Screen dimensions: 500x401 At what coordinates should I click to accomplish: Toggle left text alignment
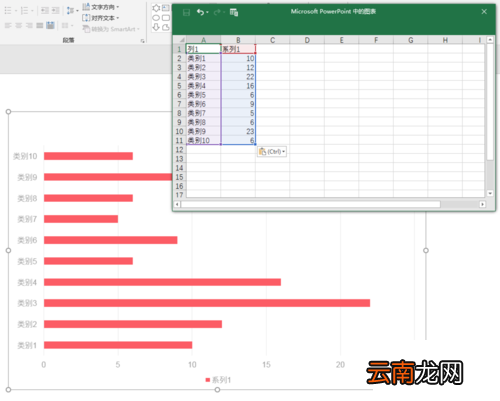[x=8, y=25]
